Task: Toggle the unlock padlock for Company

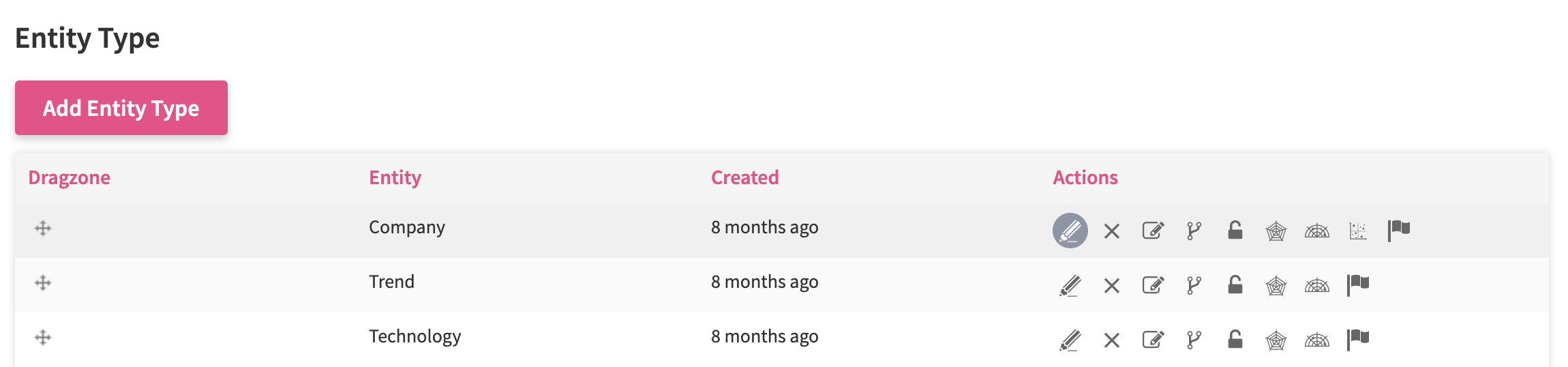Action: [x=1235, y=230]
